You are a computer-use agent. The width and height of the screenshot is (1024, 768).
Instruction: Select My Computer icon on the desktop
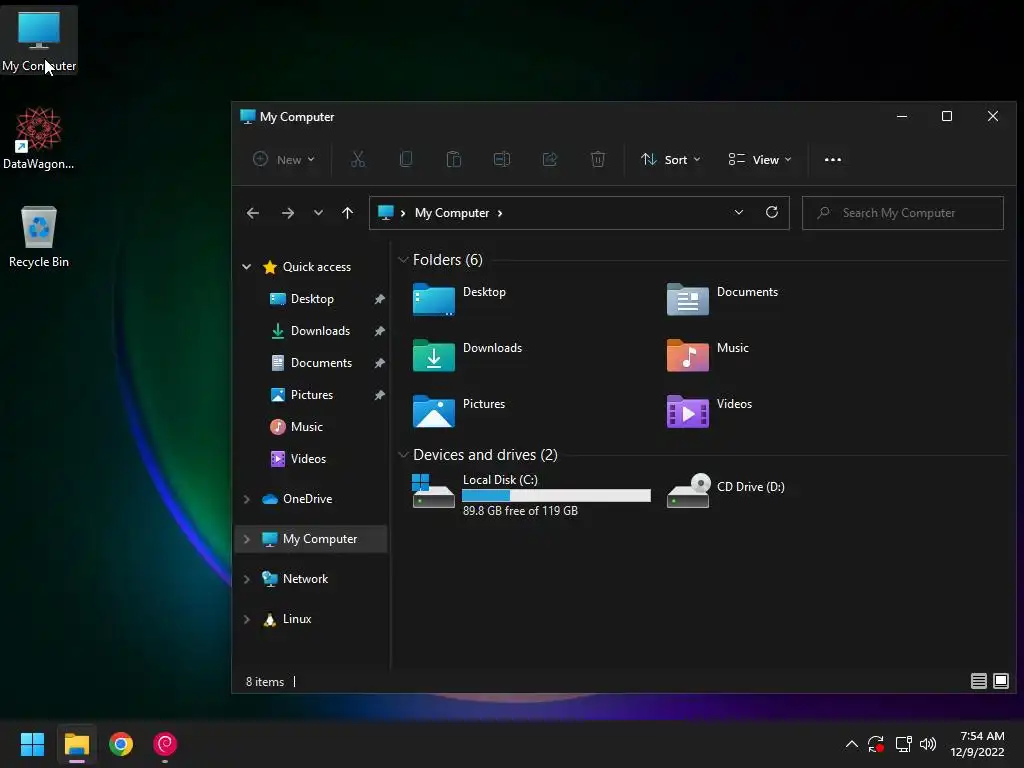[x=39, y=40]
